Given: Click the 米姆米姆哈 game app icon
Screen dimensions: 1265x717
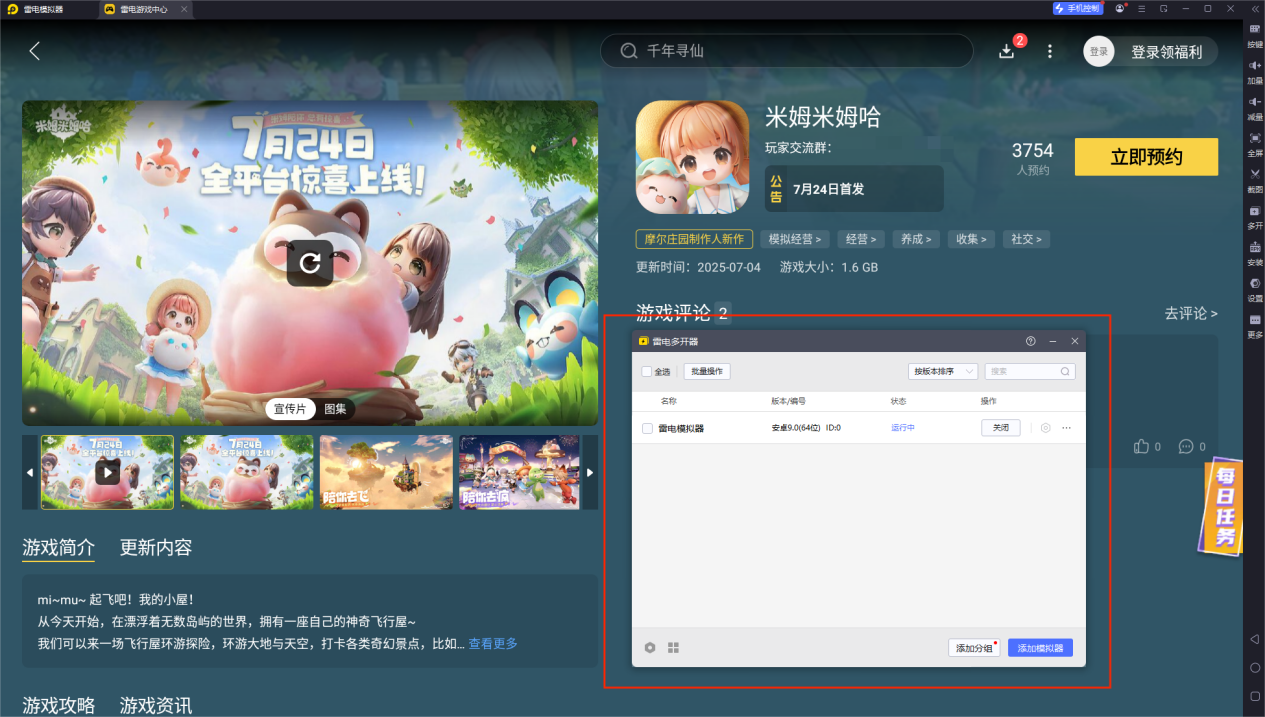Looking at the screenshot, I should pyautogui.click(x=692, y=157).
